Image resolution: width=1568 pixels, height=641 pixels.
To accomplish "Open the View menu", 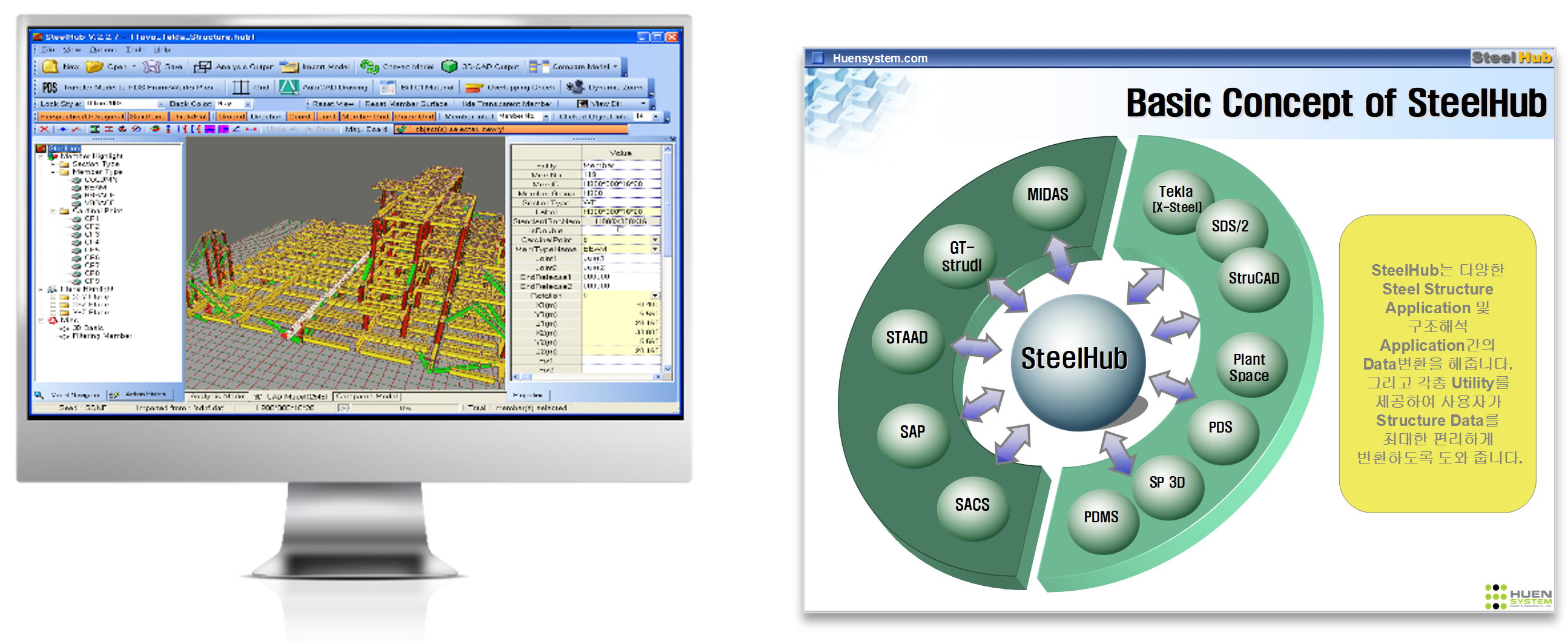I will [72, 49].
